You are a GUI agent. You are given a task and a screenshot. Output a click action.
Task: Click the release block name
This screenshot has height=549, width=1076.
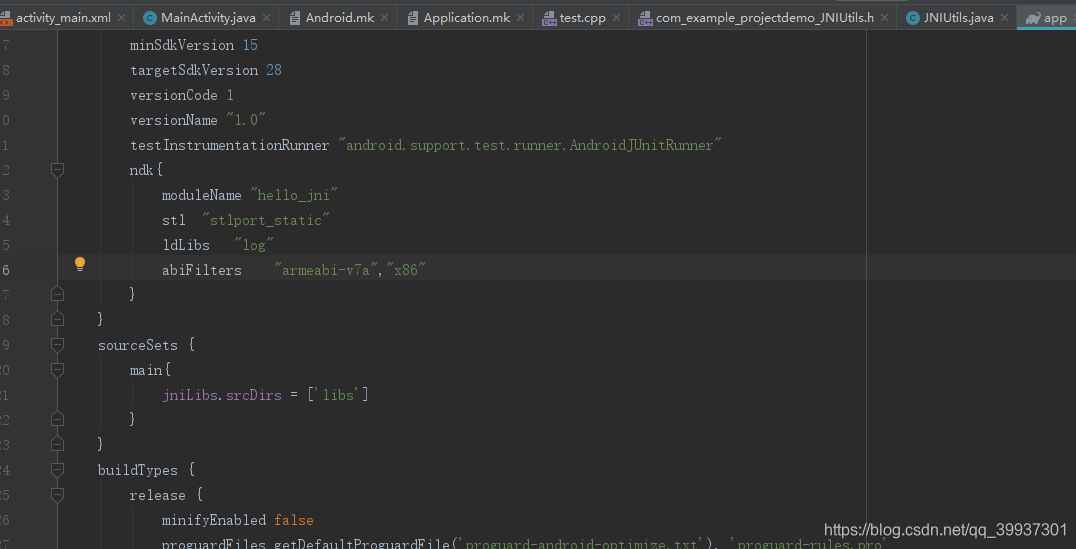coord(157,495)
